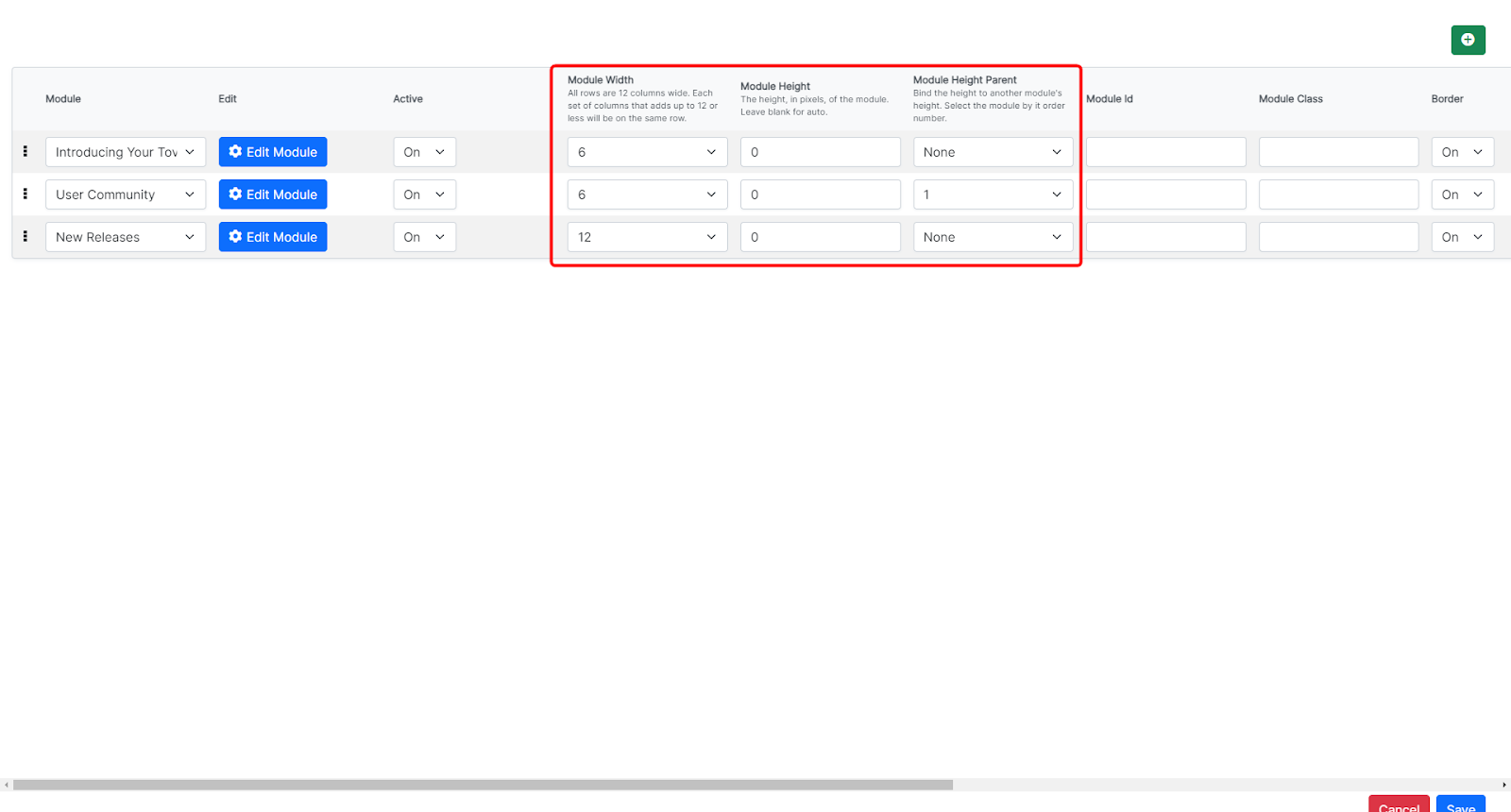Open Border dropdown in Introducing Your Tov row

1463,152
